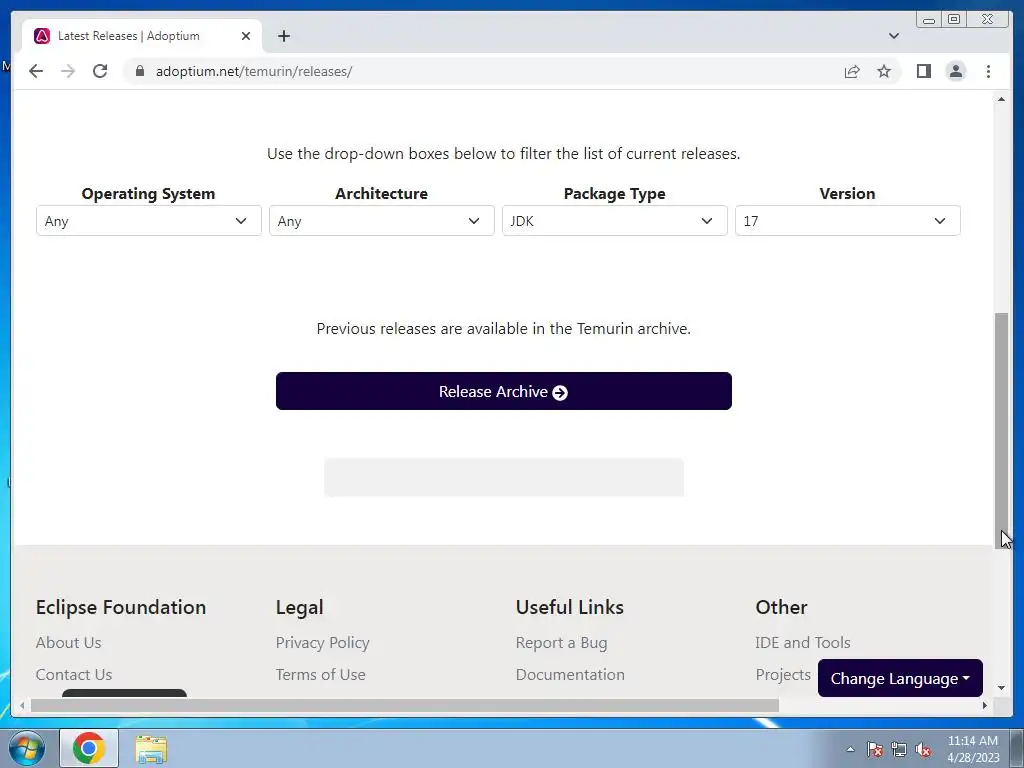Bookmark this page with the star
This screenshot has width=1024, height=768.
click(x=884, y=71)
